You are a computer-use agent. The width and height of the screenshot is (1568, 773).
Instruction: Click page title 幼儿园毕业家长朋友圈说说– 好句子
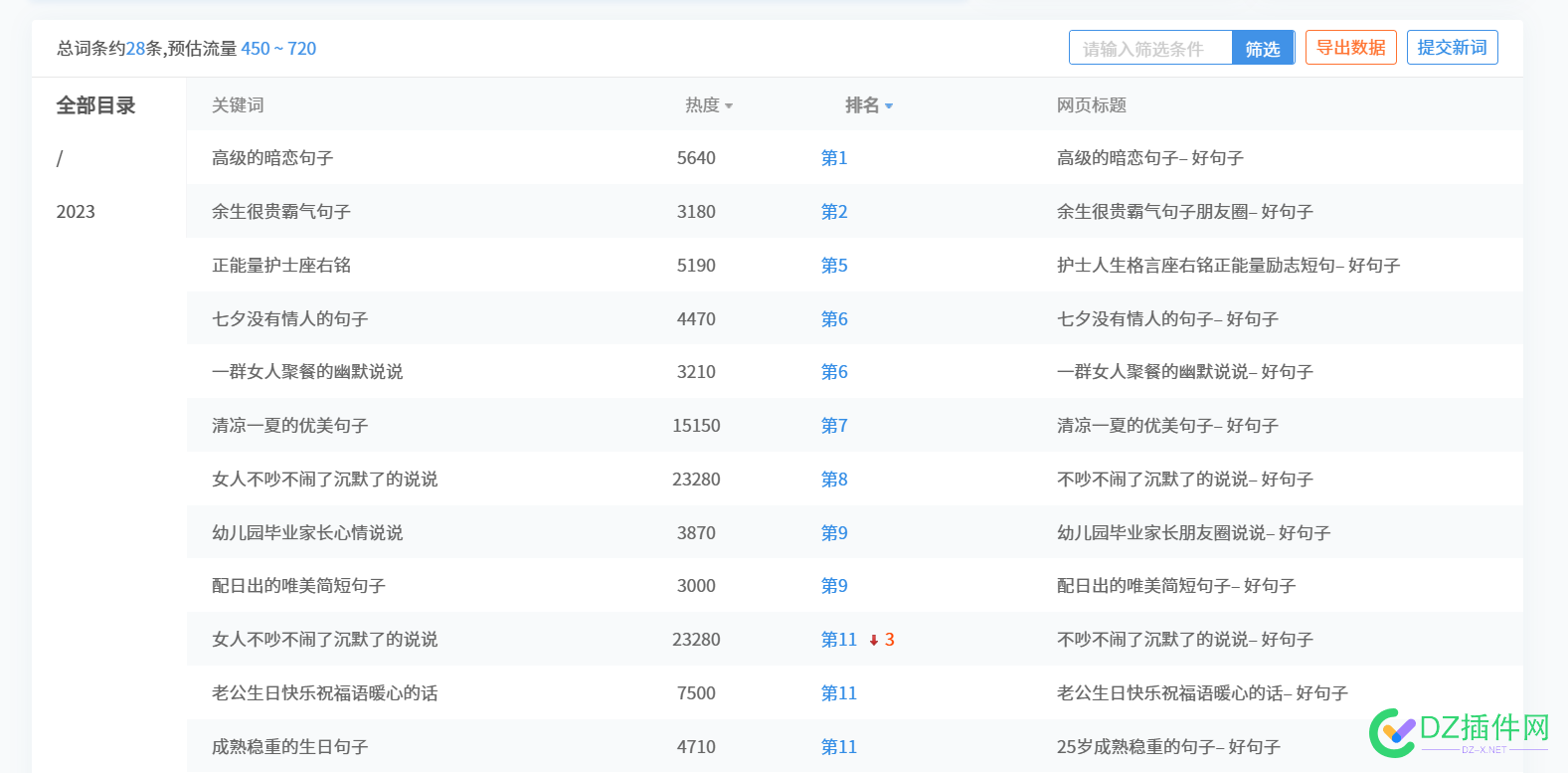(1194, 533)
